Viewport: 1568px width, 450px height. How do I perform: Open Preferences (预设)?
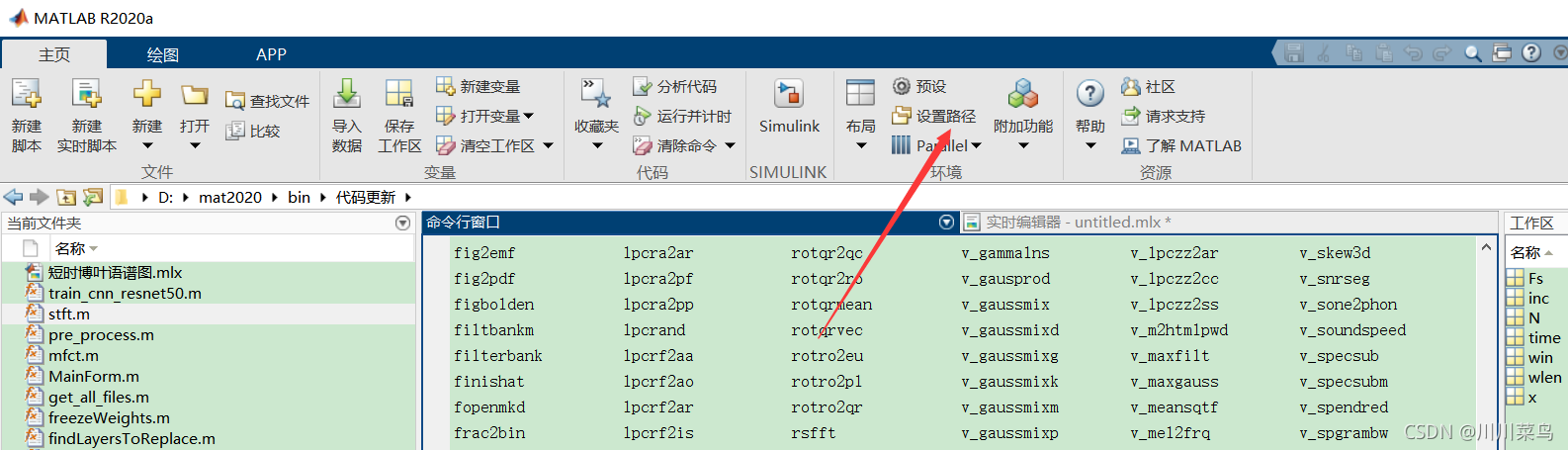click(919, 87)
